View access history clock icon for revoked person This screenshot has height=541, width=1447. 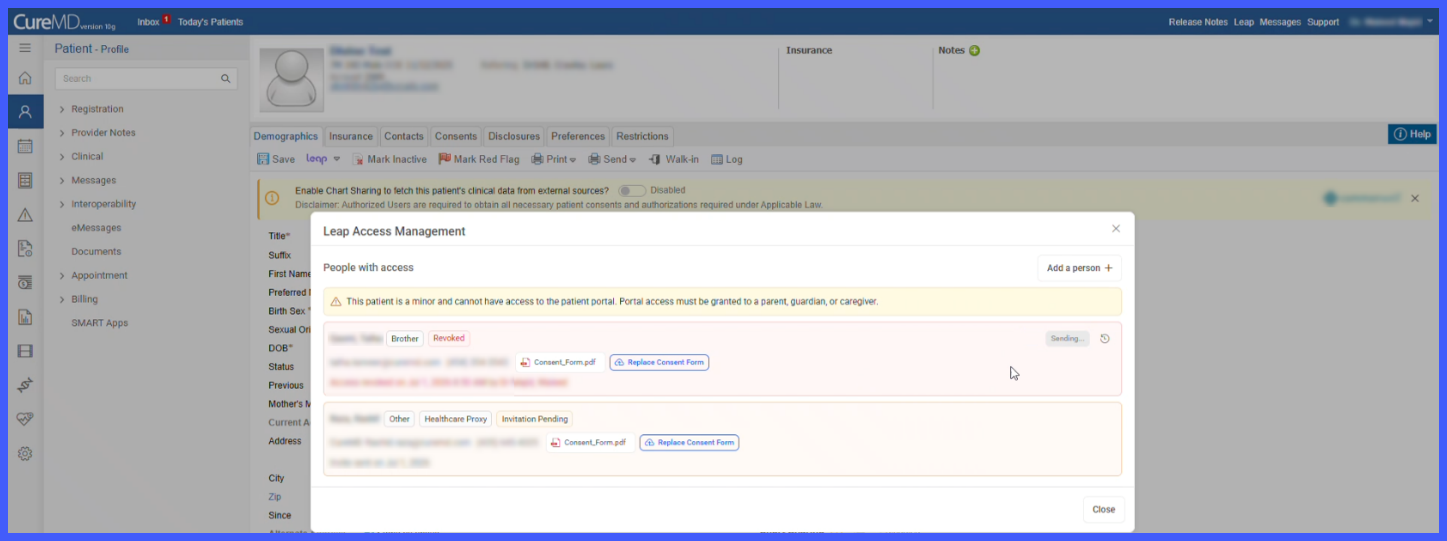pyautogui.click(x=1105, y=339)
